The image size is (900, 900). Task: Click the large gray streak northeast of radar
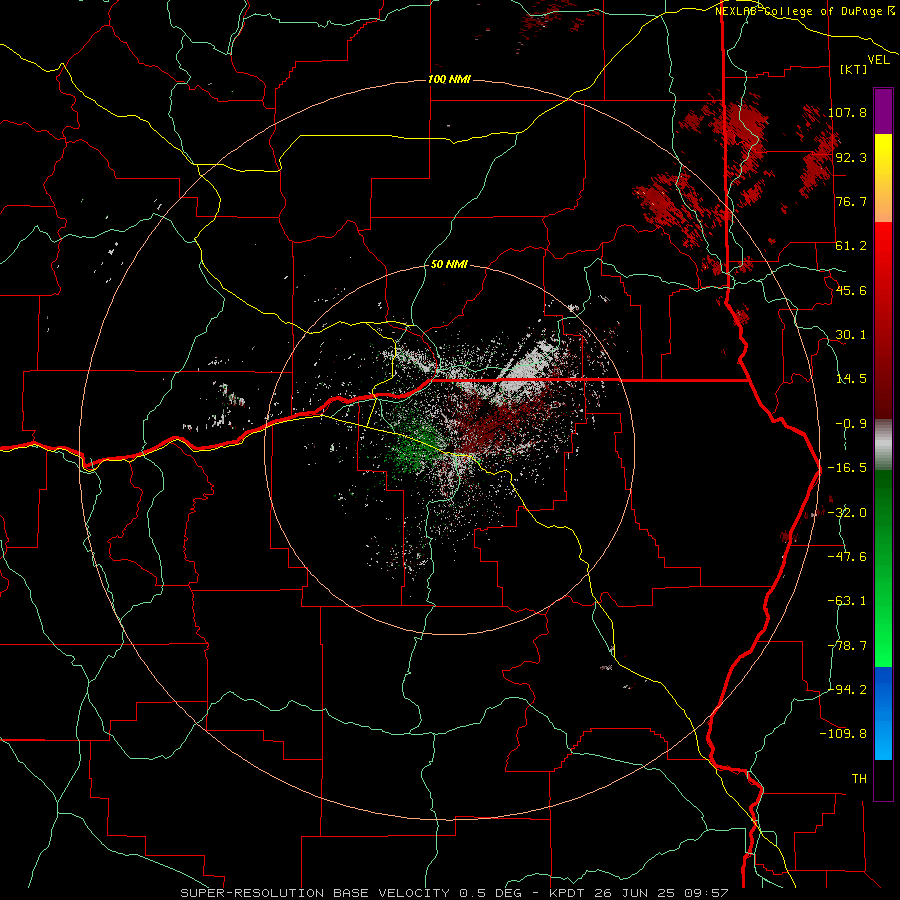[525, 367]
